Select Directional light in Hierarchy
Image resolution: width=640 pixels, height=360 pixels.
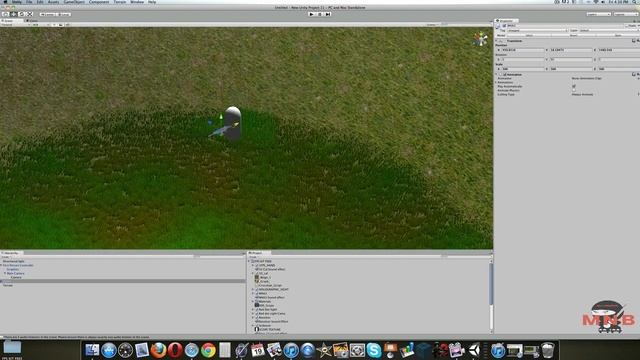(x=13, y=261)
